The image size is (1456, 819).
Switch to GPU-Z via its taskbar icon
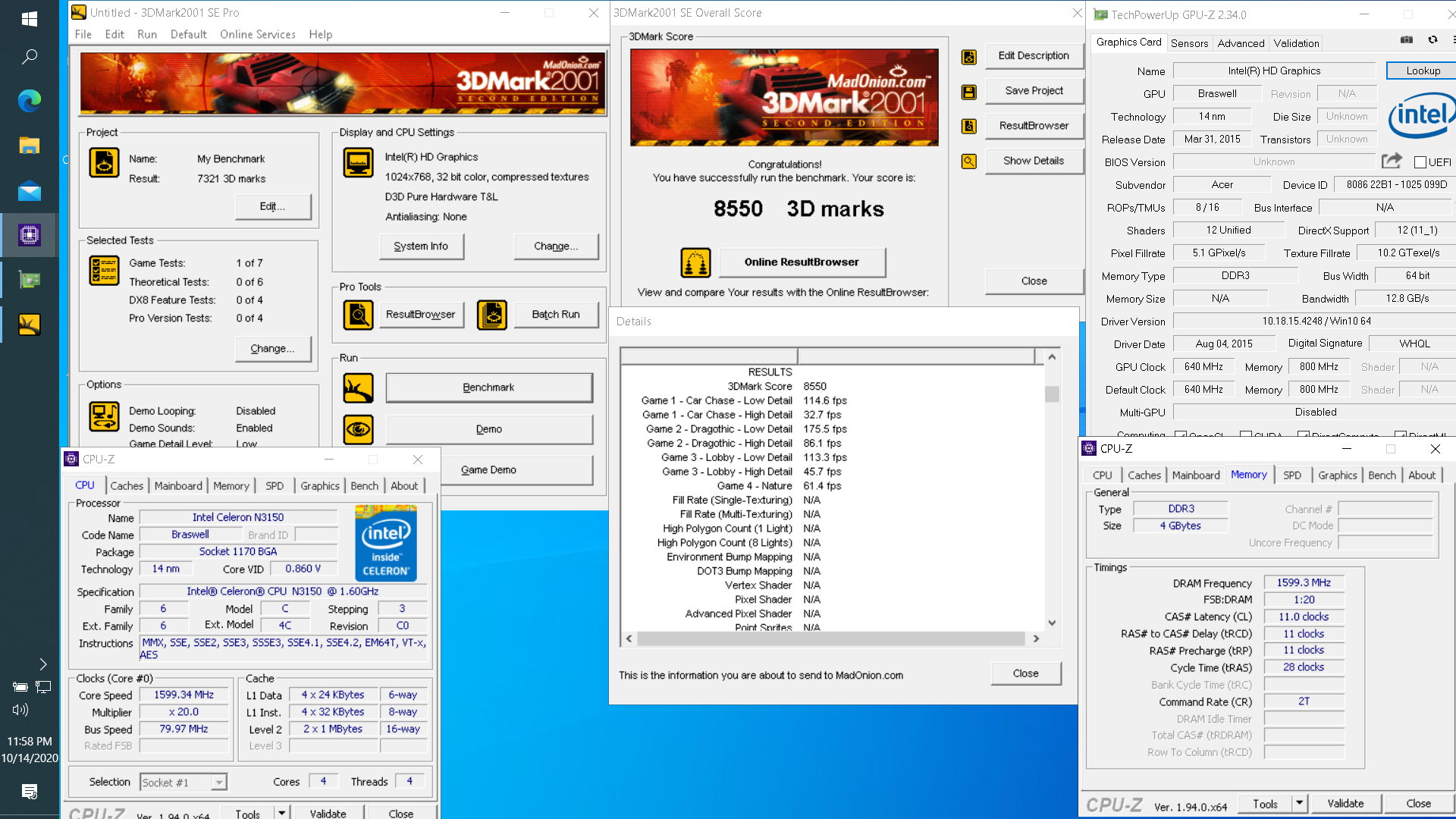[x=30, y=280]
